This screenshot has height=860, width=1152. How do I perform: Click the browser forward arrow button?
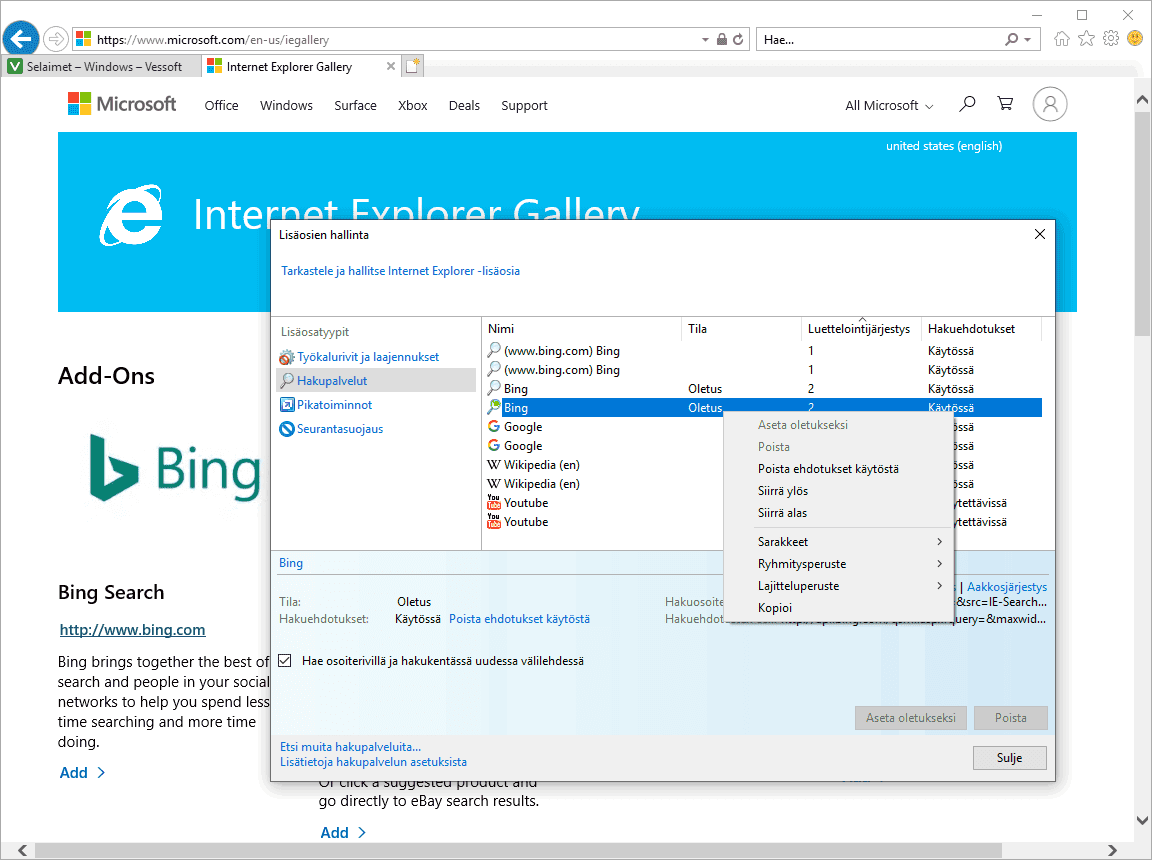coord(55,39)
